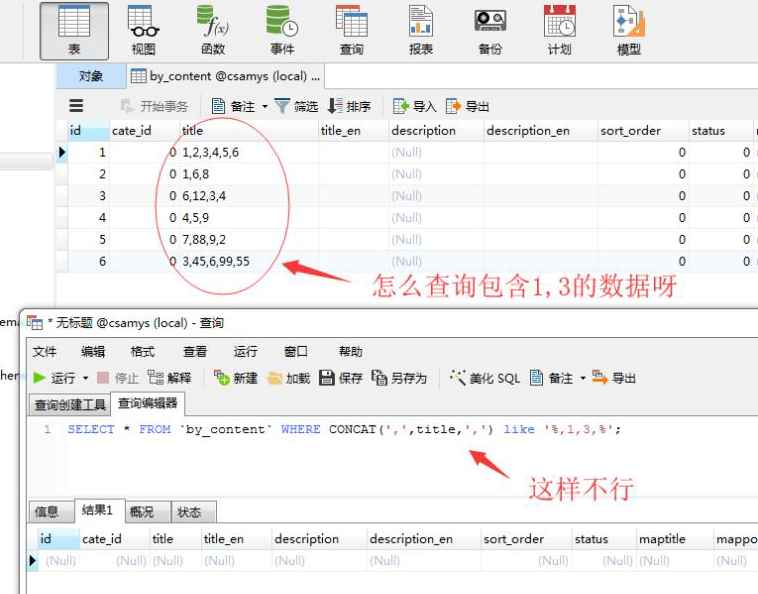Expand the 备注 dropdown arrow in query toolbar
The height and width of the screenshot is (594, 758).
click(583, 377)
